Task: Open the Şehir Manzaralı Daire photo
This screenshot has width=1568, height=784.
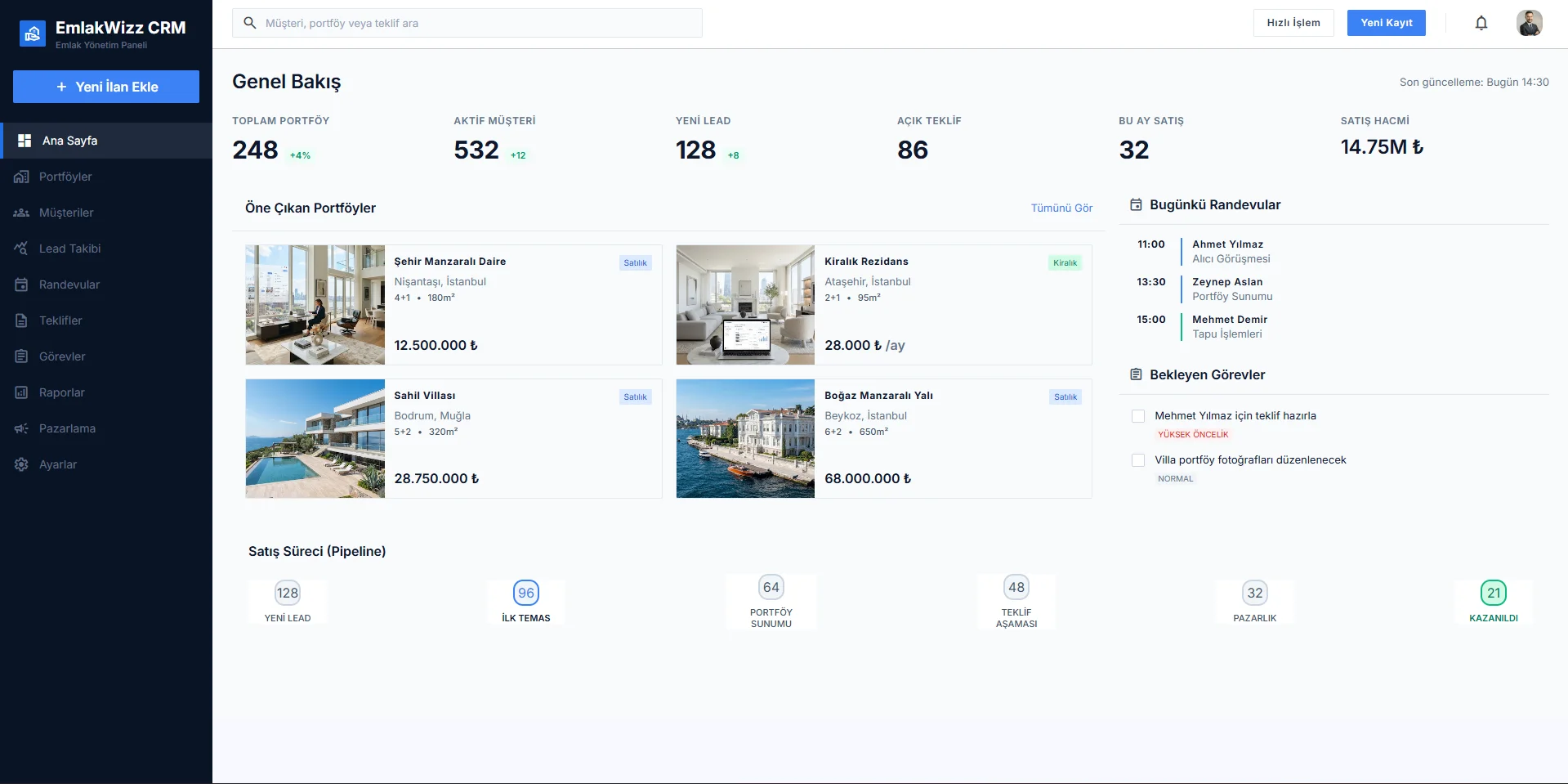Action: tap(315, 305)
